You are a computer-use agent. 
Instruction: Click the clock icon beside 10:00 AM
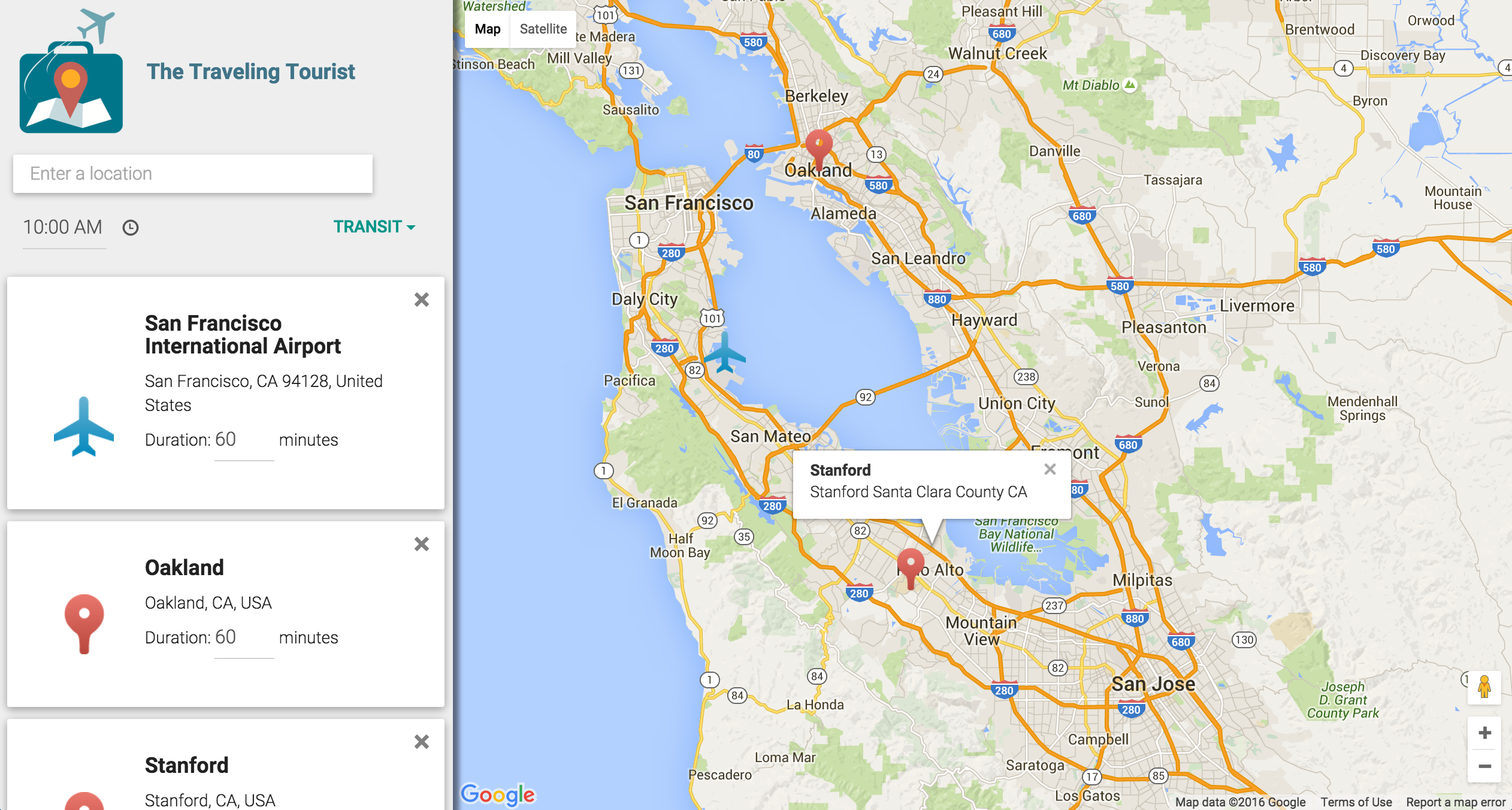tap(131, 228)
